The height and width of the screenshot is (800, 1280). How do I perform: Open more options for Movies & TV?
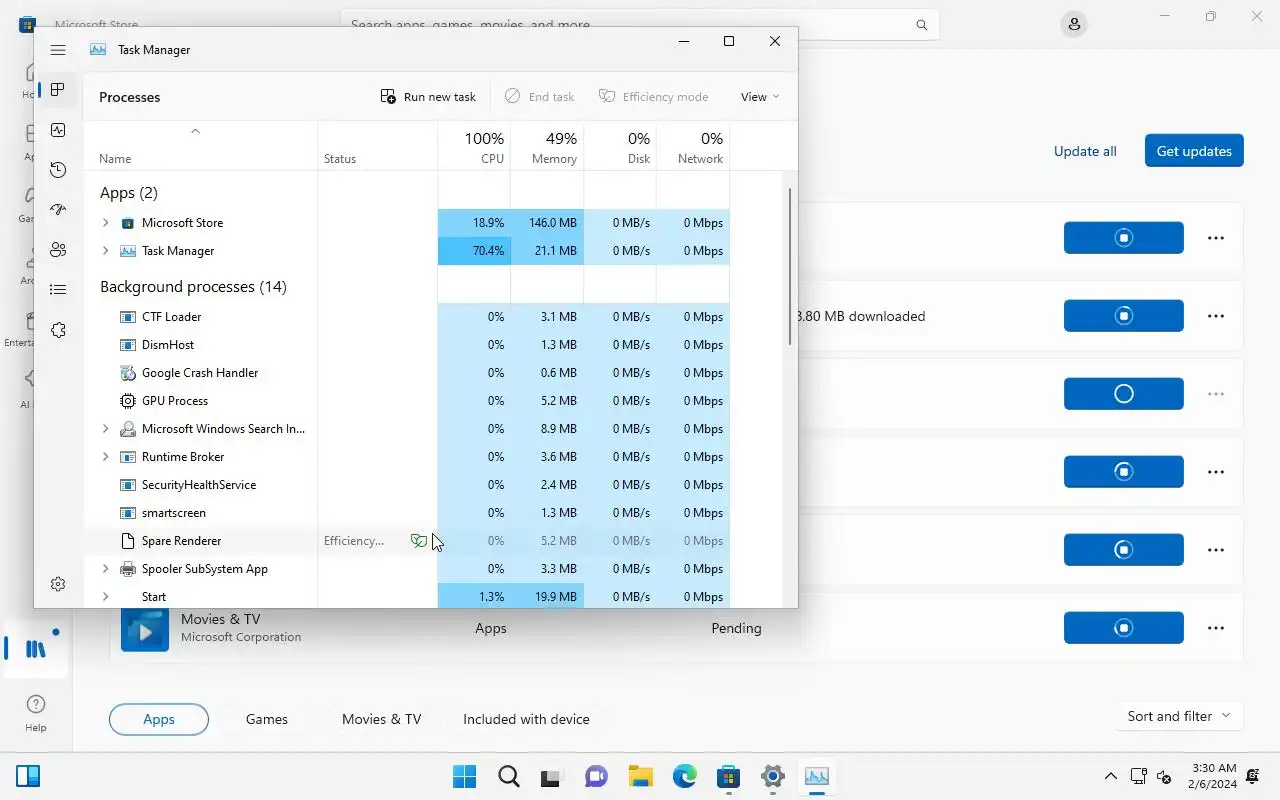coord(1216,628)
